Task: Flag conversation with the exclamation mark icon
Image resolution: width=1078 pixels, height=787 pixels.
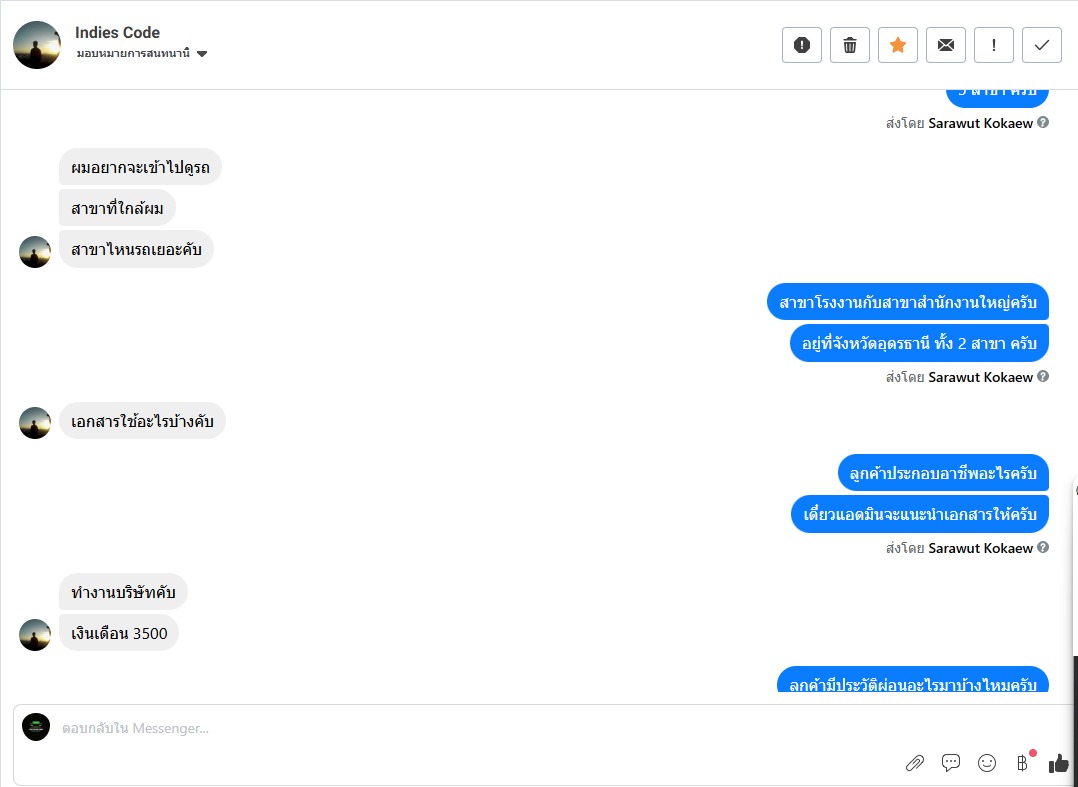Action: [x=993, y=45]
